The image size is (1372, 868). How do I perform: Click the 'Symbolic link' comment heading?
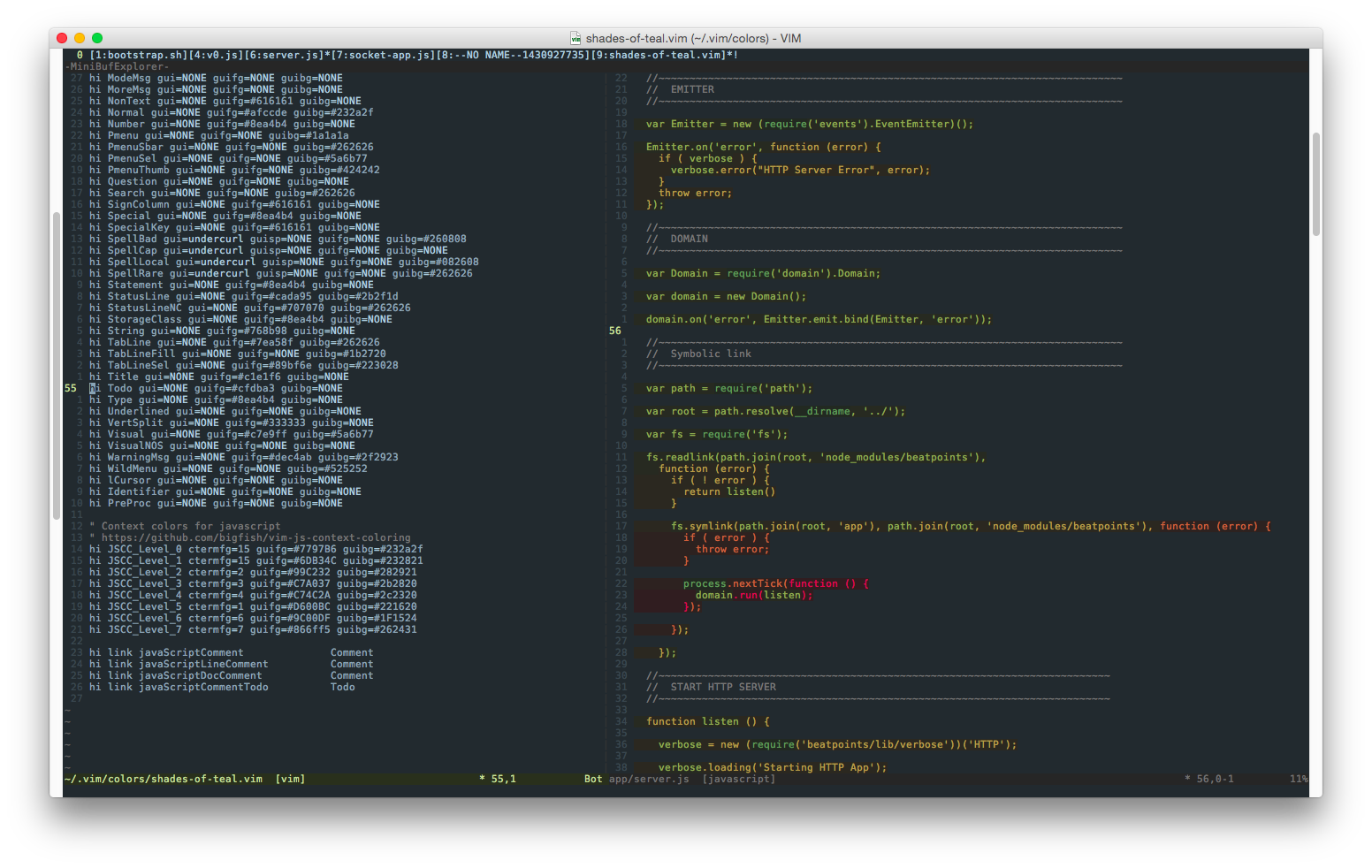pos(711,354)
